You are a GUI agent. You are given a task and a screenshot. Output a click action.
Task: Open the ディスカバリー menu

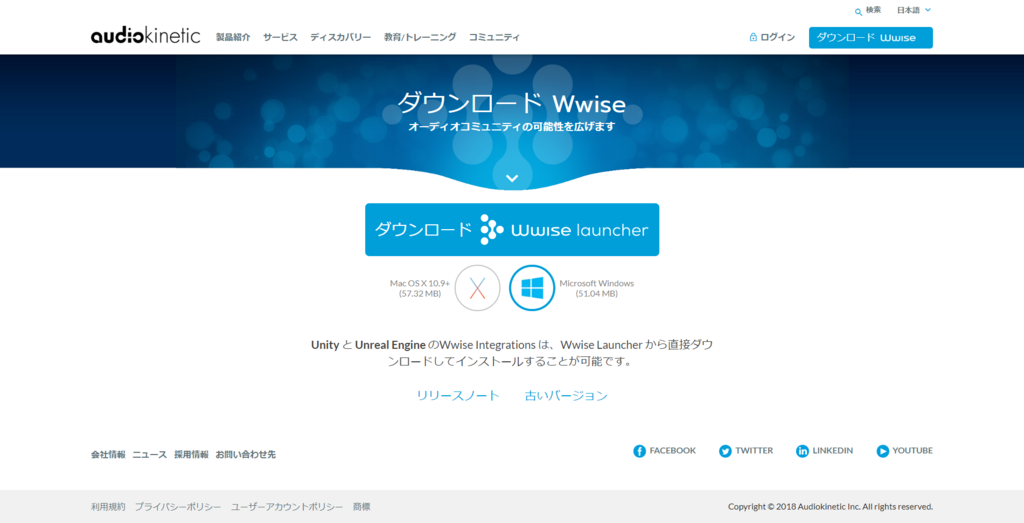(340, 37)
